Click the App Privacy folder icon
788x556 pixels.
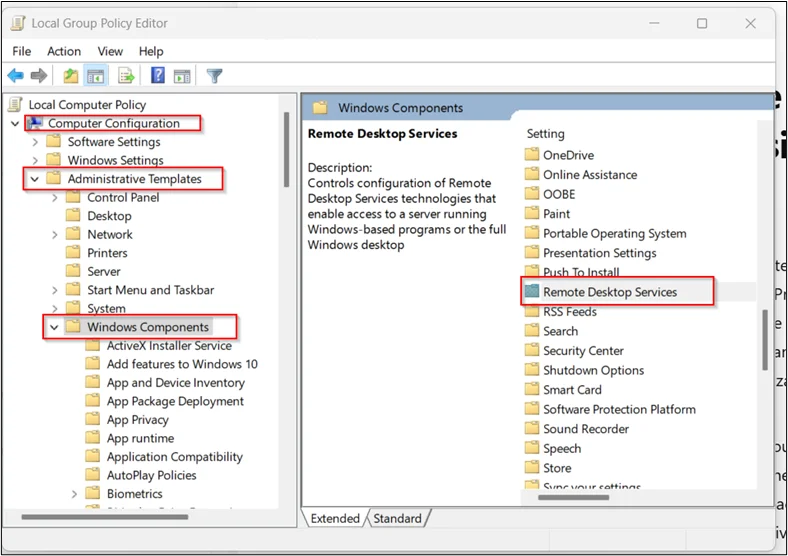click(x=92, y=419)
